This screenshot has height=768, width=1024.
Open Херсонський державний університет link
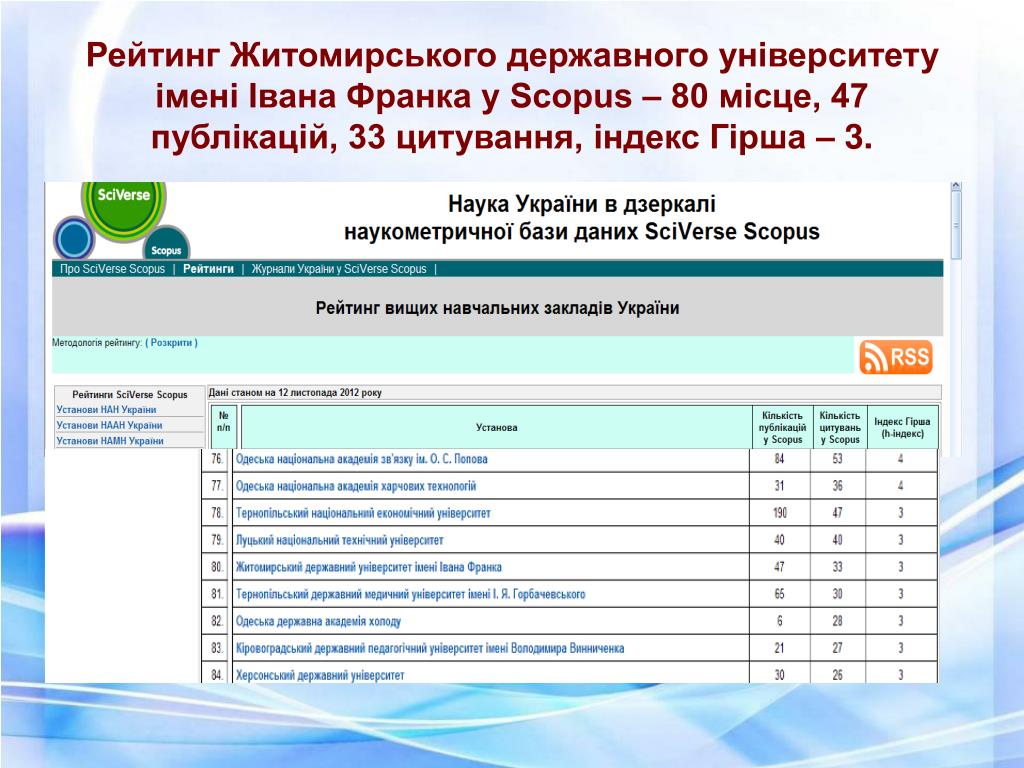coord(320,675)
